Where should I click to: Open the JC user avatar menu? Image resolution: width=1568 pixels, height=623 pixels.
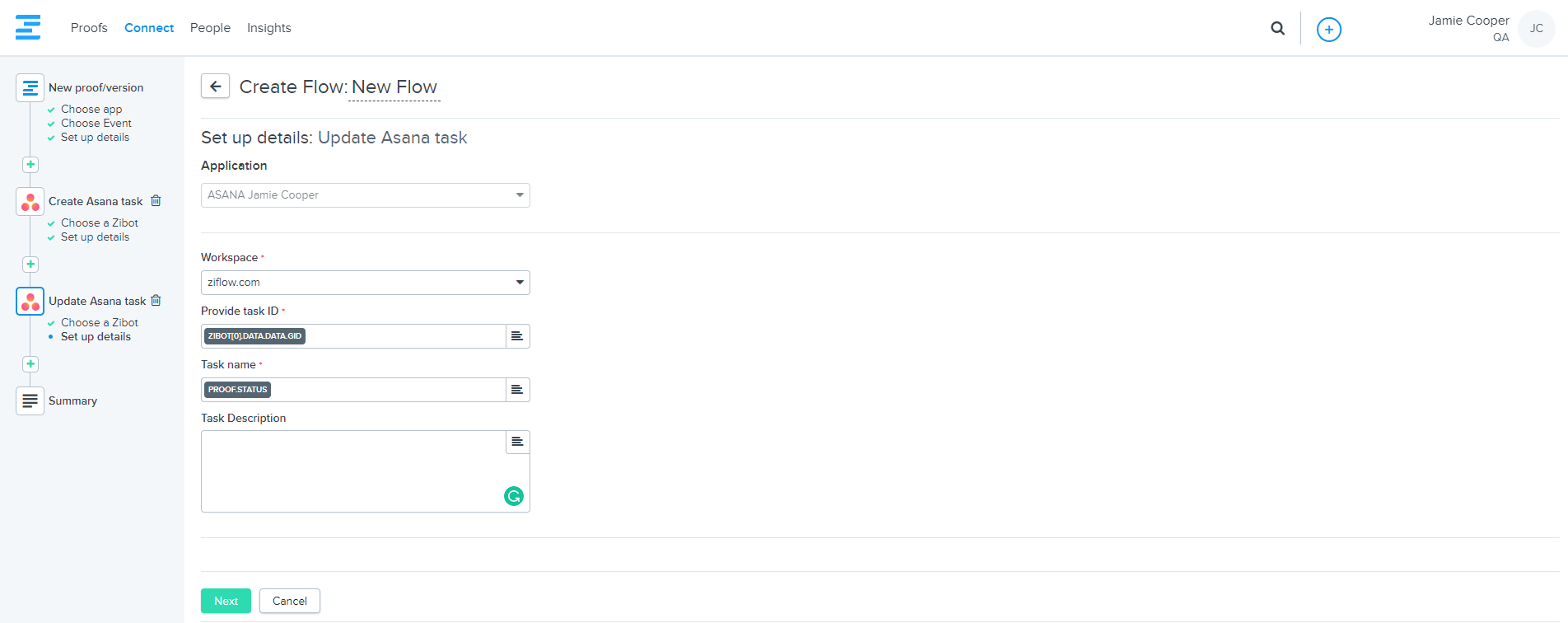coord(1536,29)
